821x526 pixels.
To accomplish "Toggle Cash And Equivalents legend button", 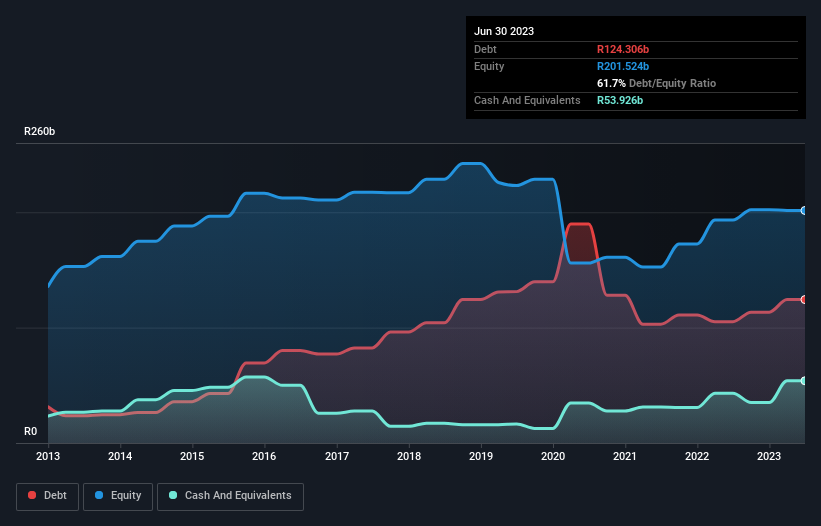I will click(x=230, y=496).
